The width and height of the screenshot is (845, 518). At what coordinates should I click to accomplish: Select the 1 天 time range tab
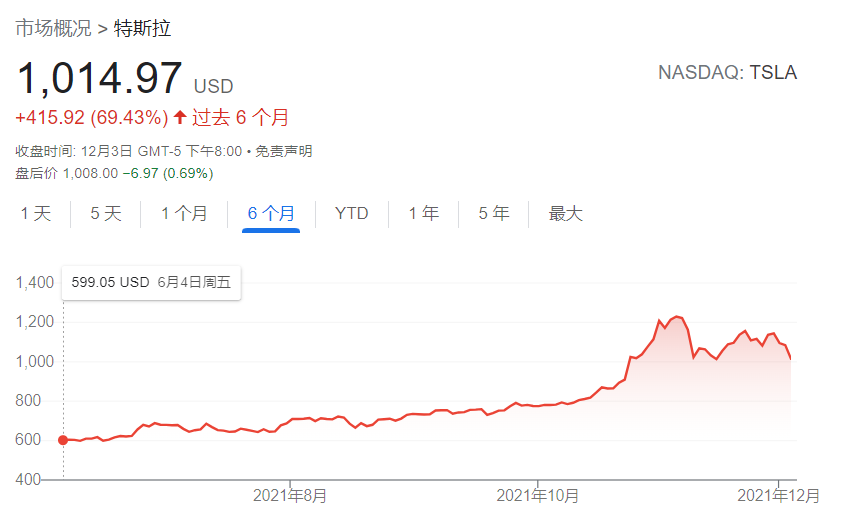[x=36, y=213]
